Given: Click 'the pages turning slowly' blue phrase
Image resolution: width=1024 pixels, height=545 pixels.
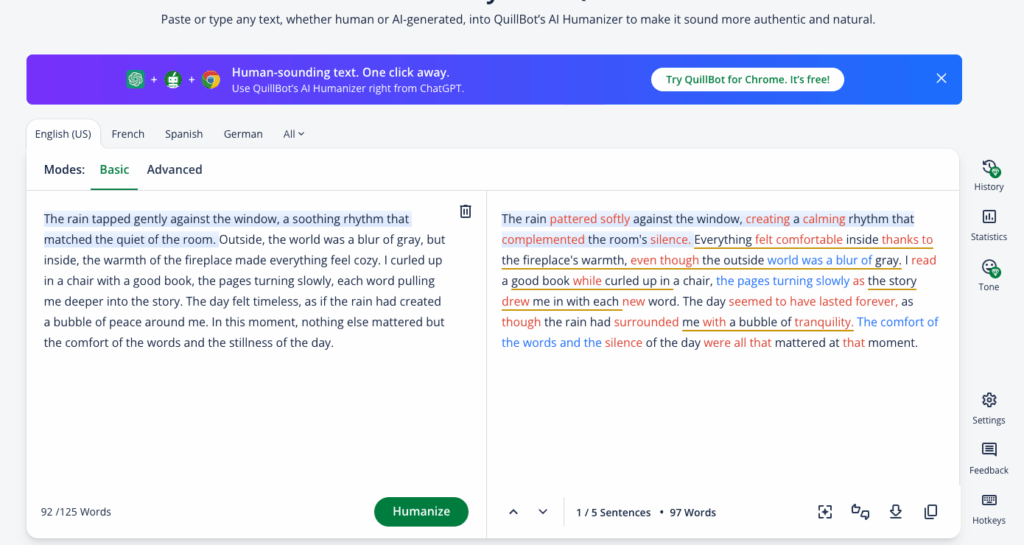Looking at the screenshot, I should 782,281.
